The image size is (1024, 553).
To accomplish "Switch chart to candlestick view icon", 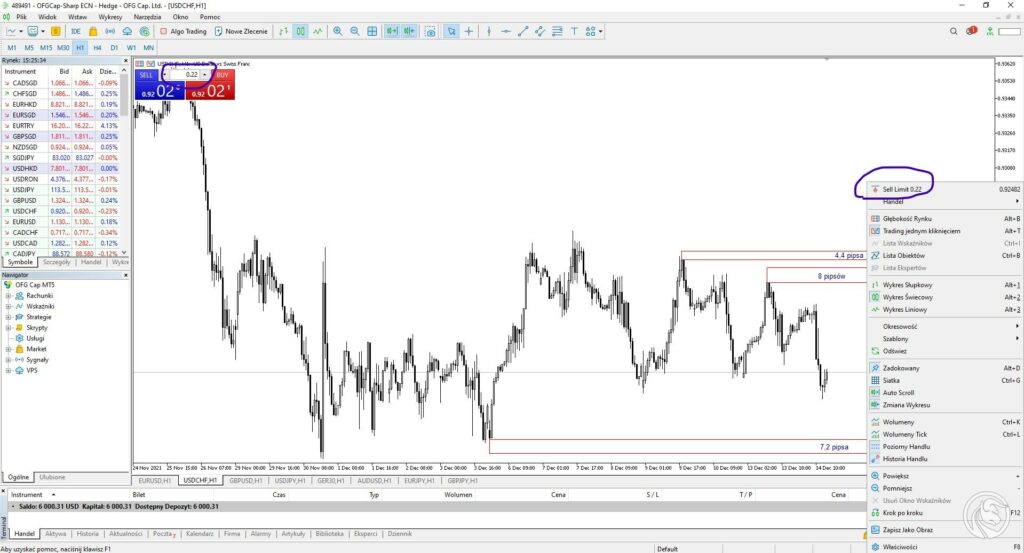I will click(300, 32).
